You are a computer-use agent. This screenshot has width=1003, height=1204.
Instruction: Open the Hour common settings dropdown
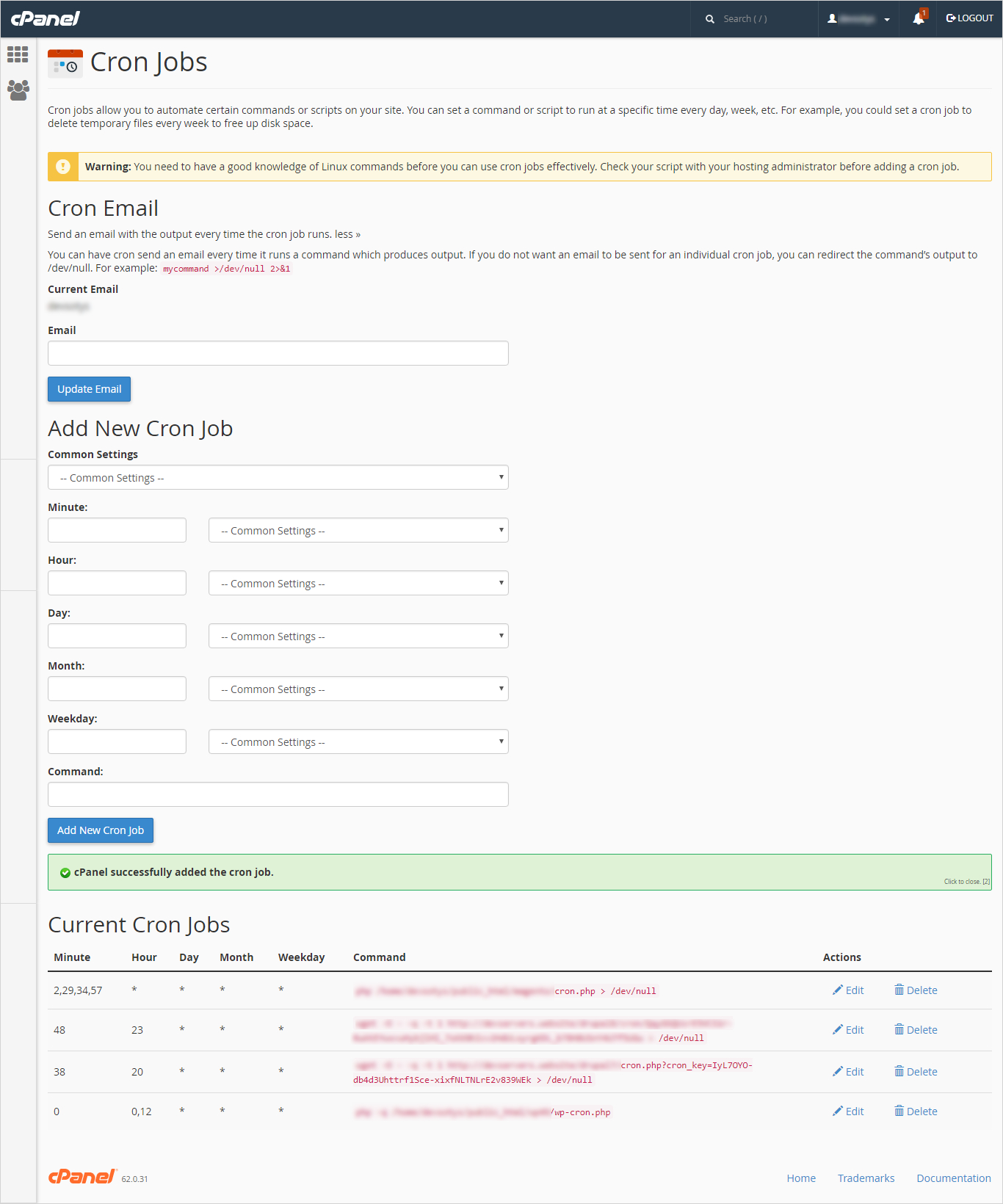[x=358, y=584]
